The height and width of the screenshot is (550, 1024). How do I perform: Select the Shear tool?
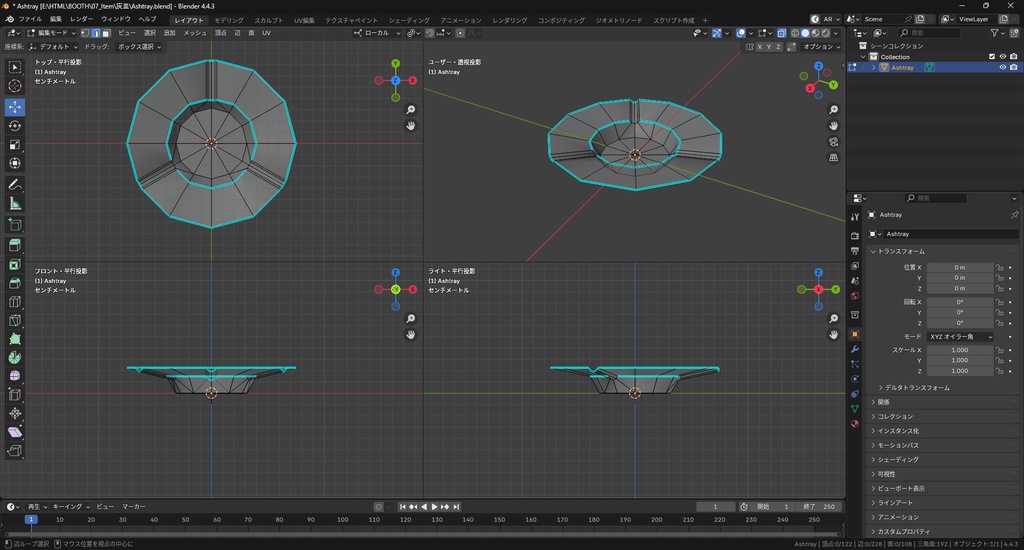pos(14,432)
